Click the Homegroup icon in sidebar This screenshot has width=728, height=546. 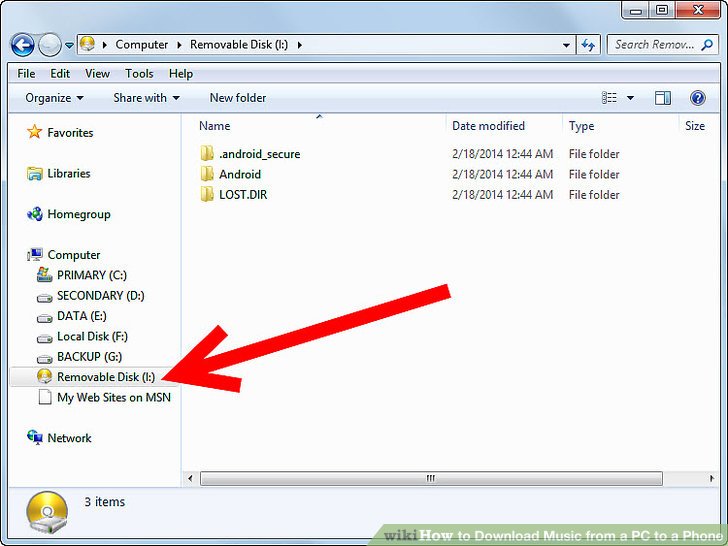click(x=35, y=214)
